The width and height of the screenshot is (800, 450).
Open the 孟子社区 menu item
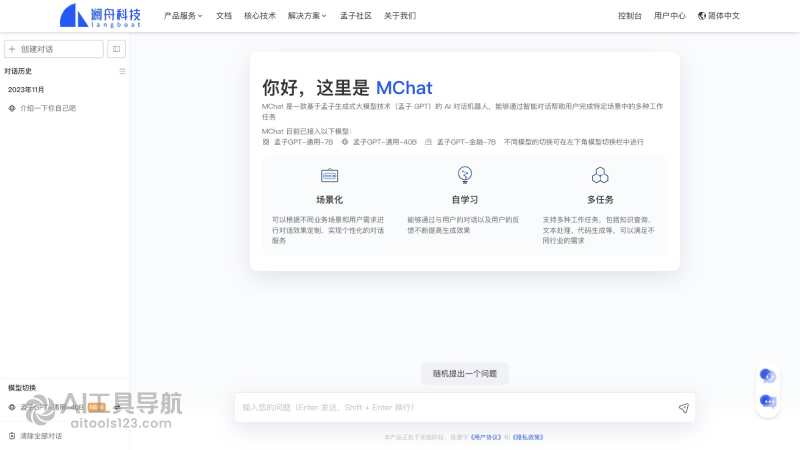coord(356,16)
